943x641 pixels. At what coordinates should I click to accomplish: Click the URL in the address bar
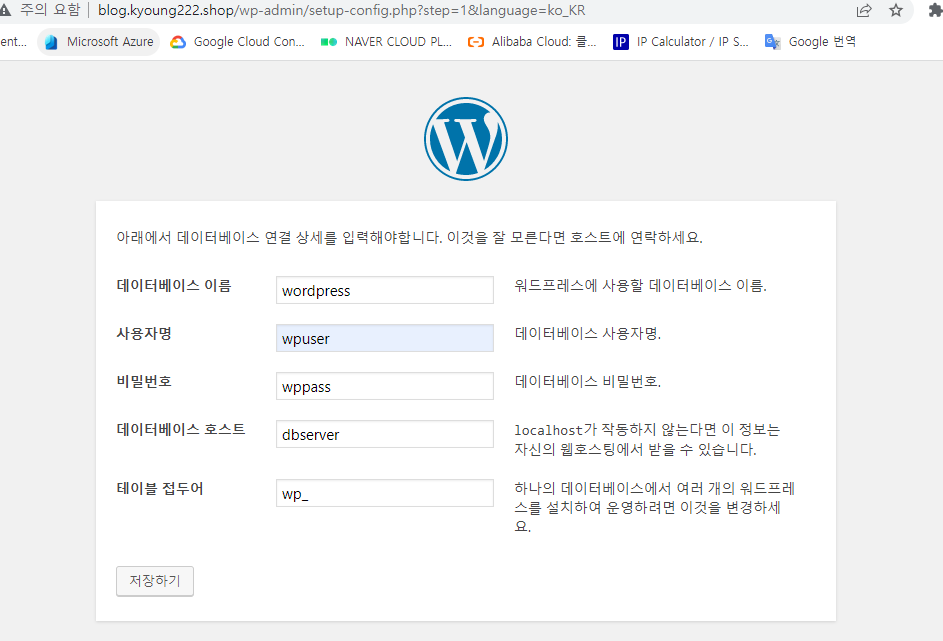coord(341,10)
